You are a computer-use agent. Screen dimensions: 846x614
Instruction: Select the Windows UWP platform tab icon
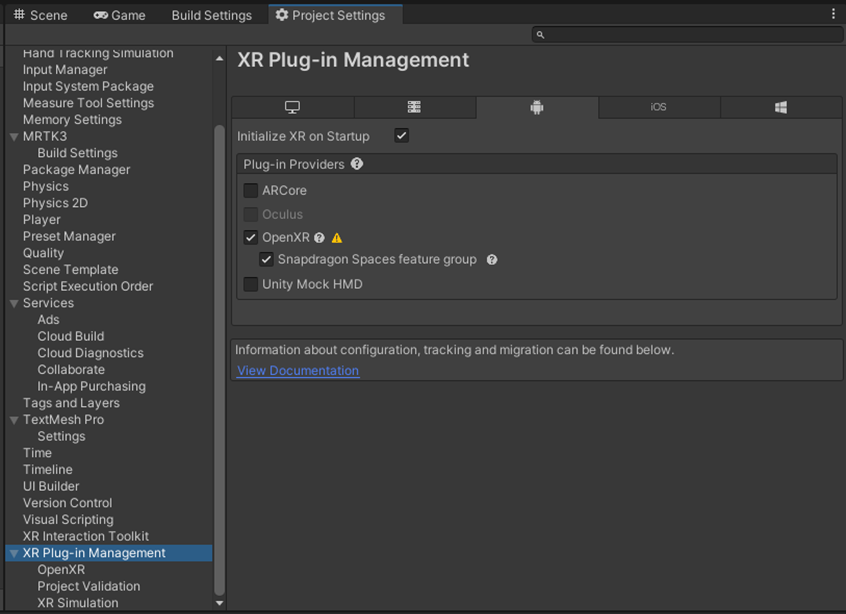[781, 107]
